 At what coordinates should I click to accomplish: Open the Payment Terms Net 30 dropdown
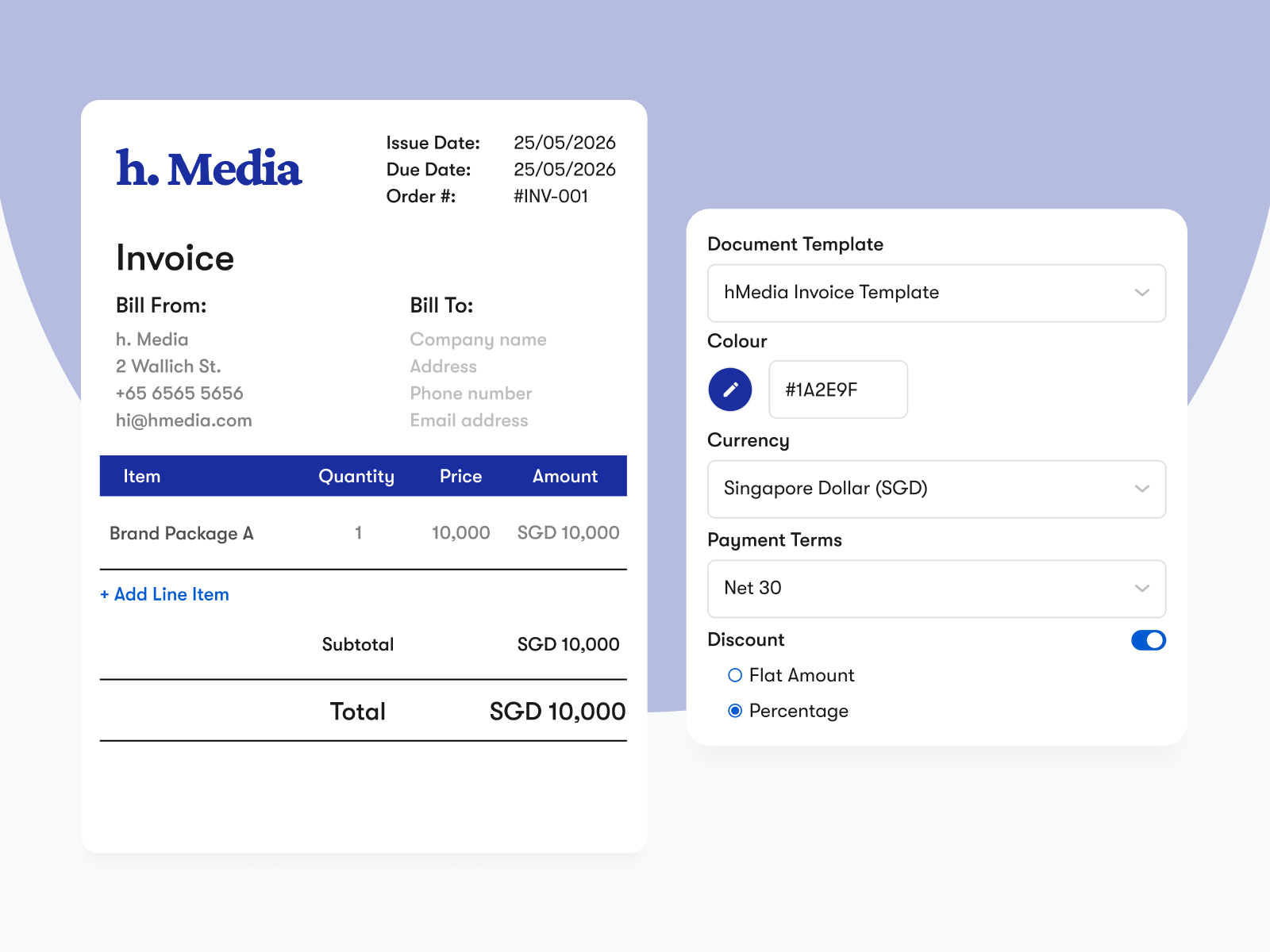(937, 589)
